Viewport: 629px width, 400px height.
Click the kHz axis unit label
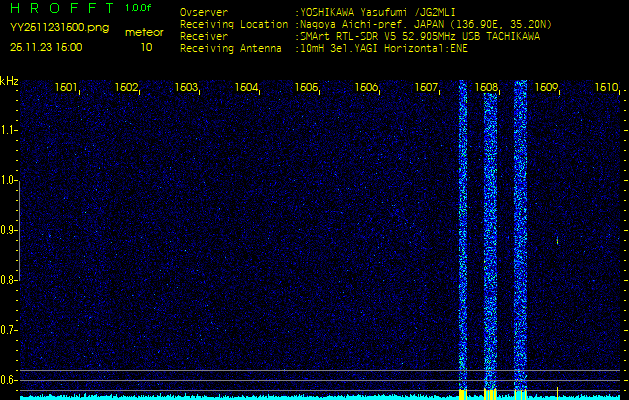click(x=9, y=81)
